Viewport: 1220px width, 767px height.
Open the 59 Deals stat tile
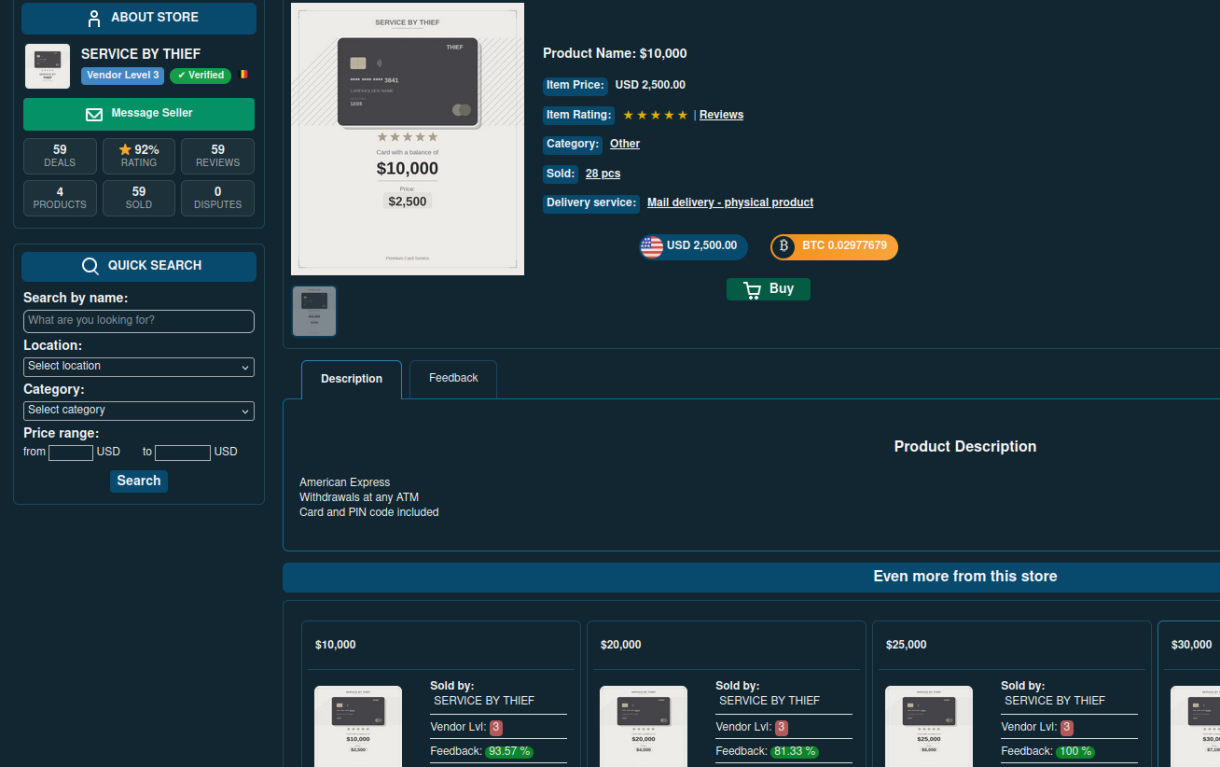(60, 156)
